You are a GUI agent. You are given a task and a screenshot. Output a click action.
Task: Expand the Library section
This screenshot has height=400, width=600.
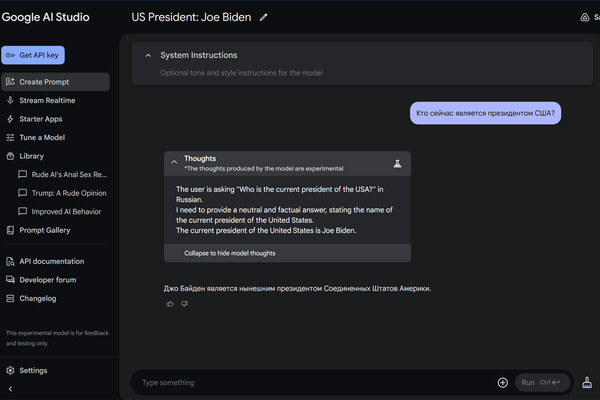[10, 156]
